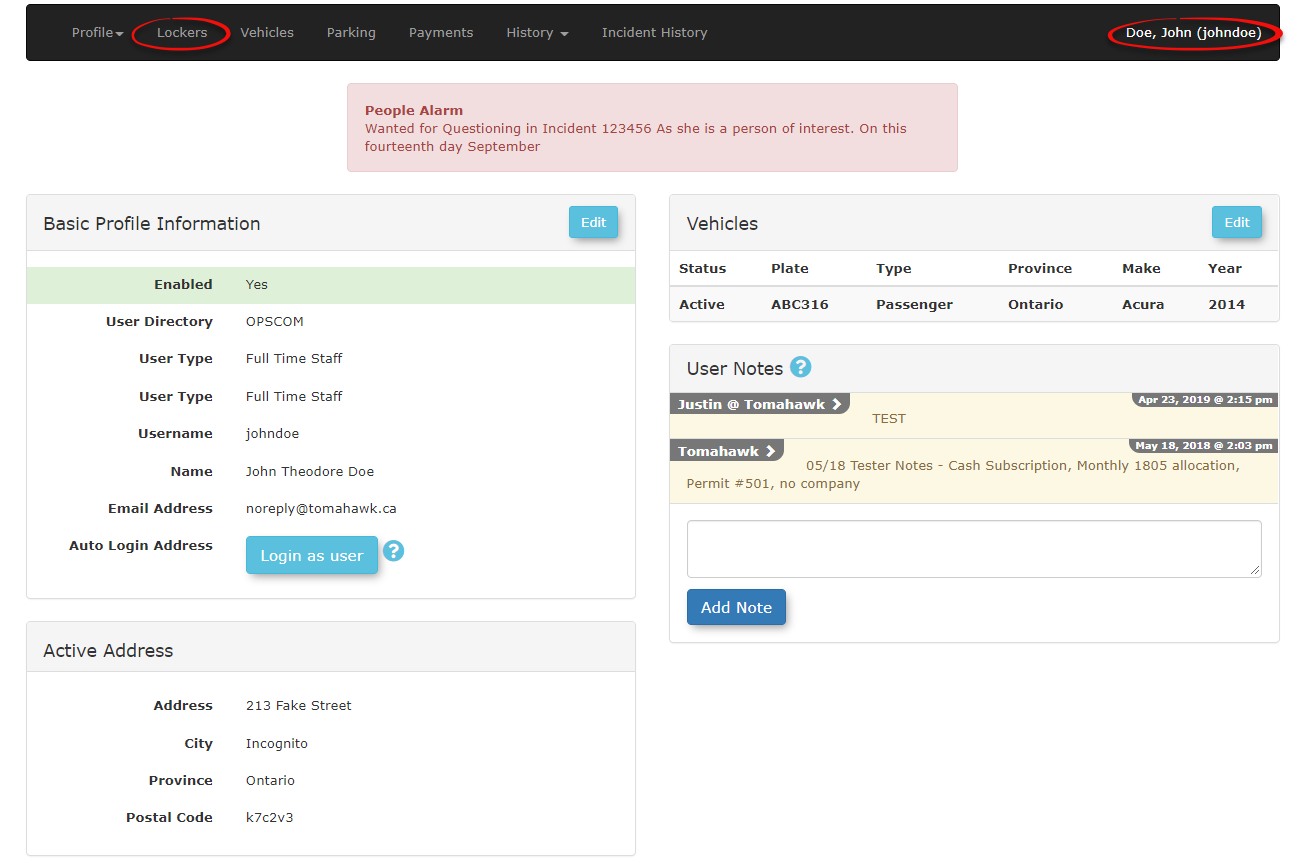Show help for Auto Login Address

(x=394, y=551)
